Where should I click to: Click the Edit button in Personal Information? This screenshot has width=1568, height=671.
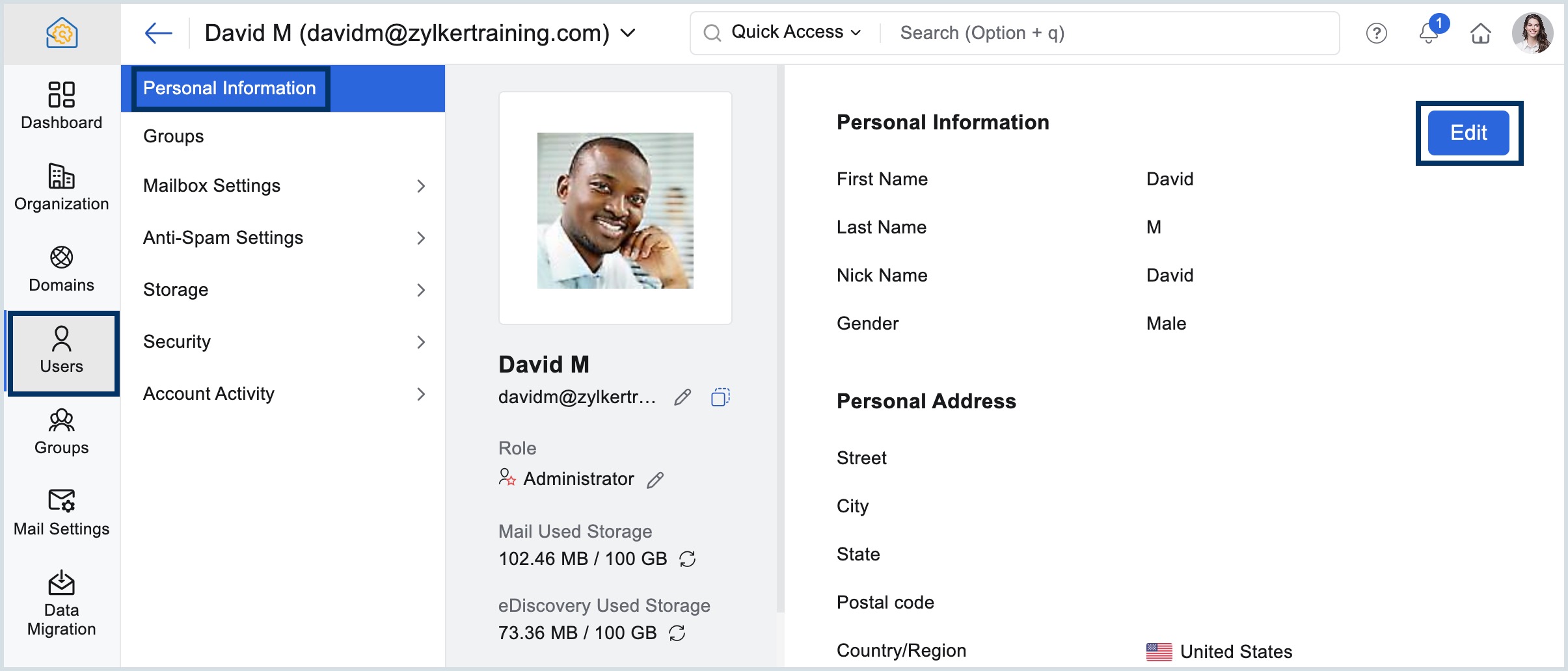coord(1467,133)
